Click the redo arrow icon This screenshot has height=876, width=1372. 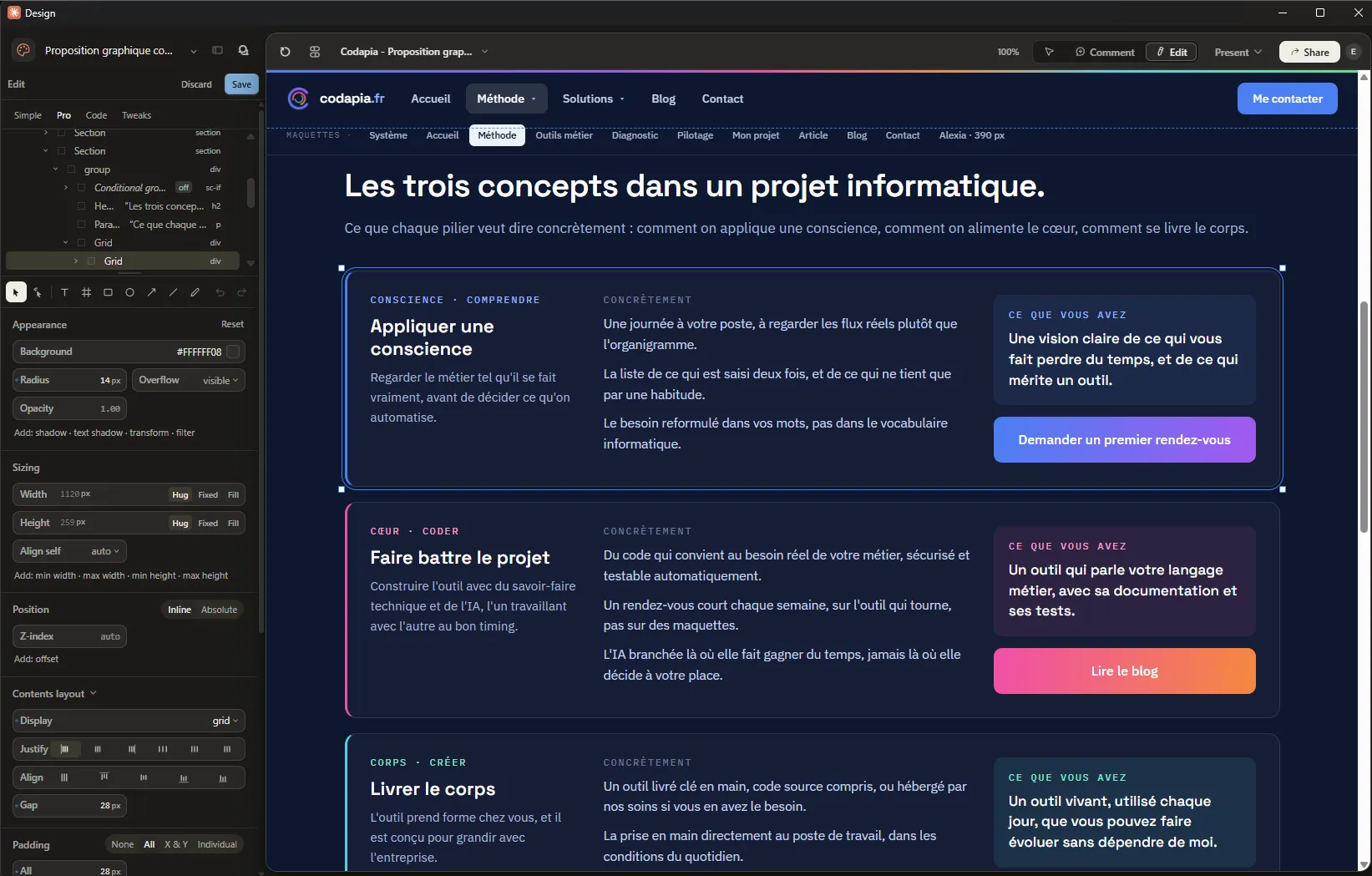point(241,292)
